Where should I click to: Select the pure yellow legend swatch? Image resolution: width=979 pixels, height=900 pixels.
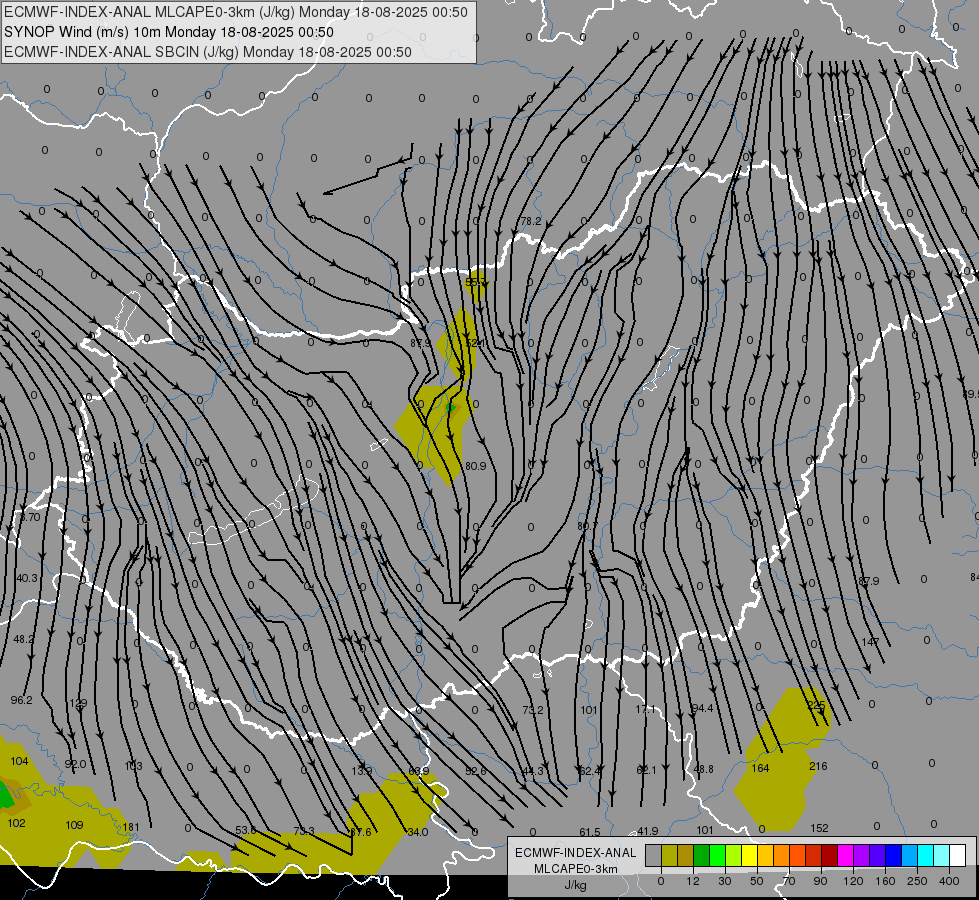[749, 856]
